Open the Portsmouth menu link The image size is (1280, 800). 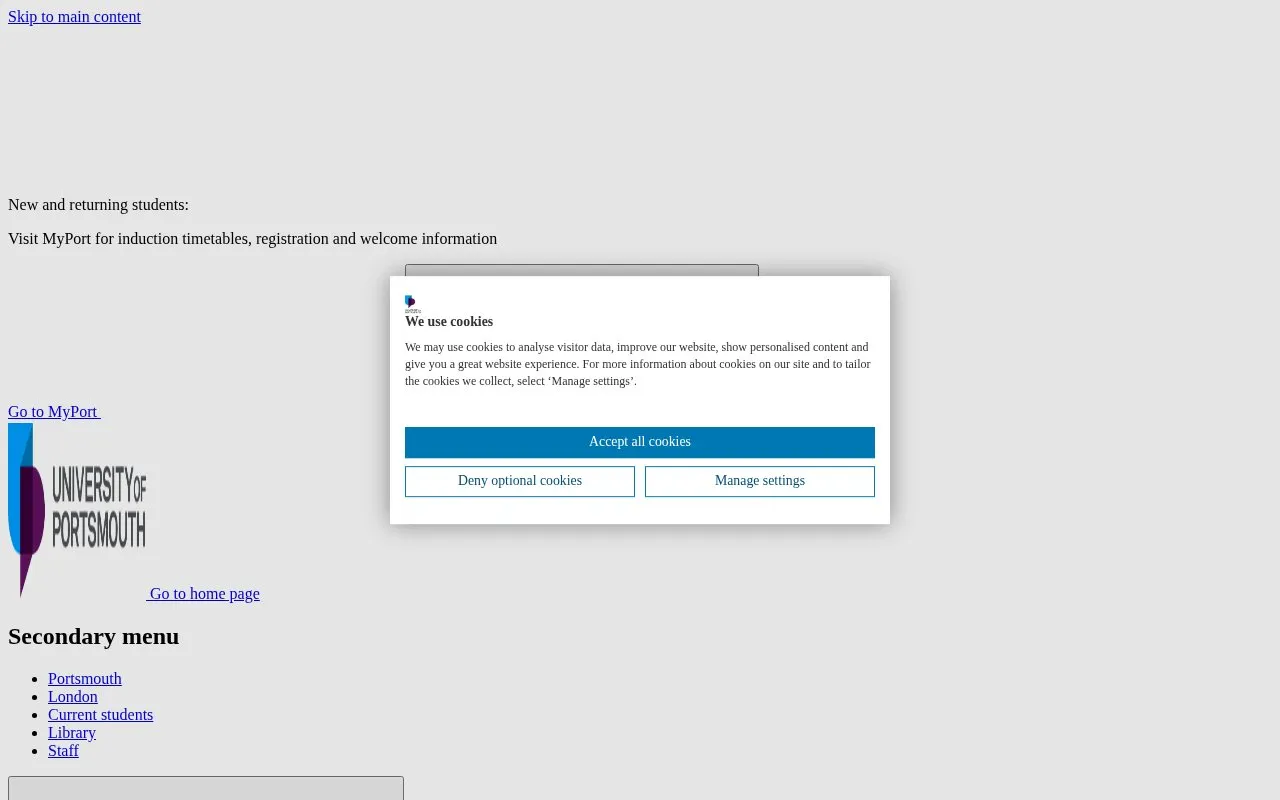[x=85, y=679]
